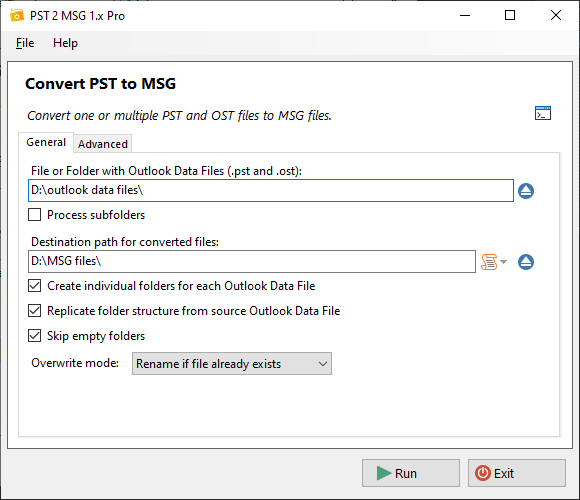Browse for source Outlook data files folder

(526, 191)
